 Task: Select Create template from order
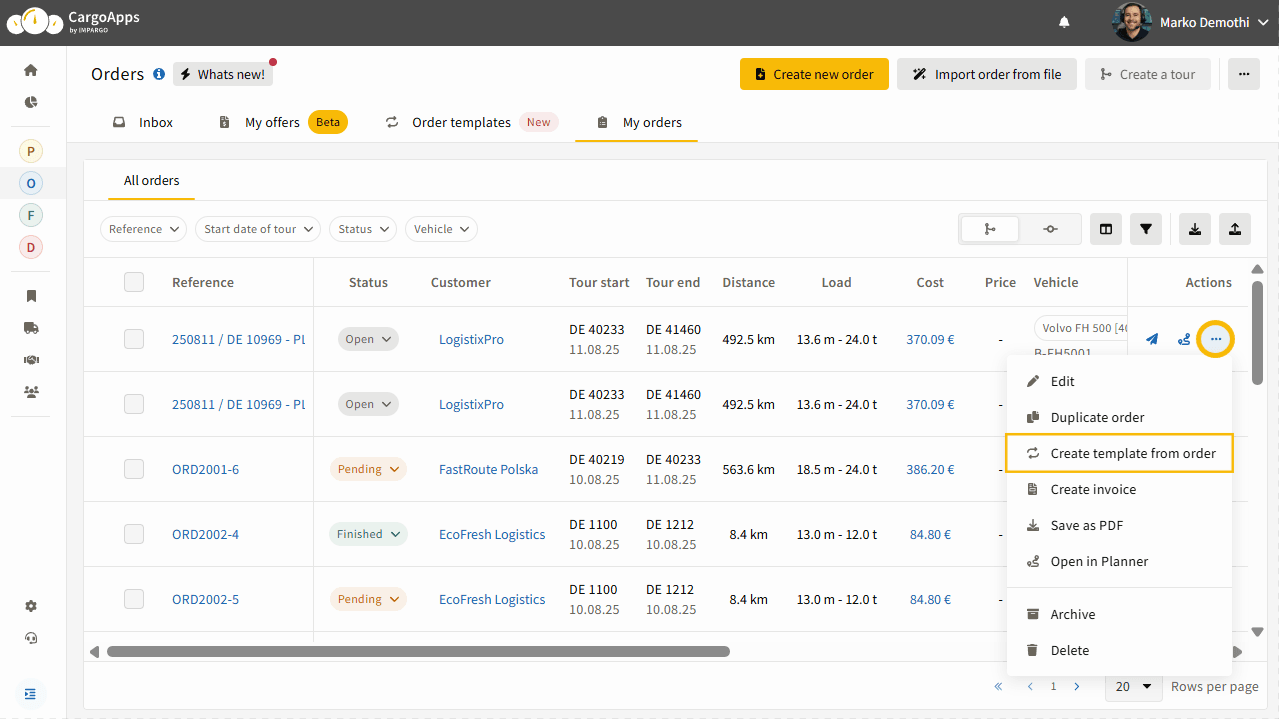click(1119, 453)
